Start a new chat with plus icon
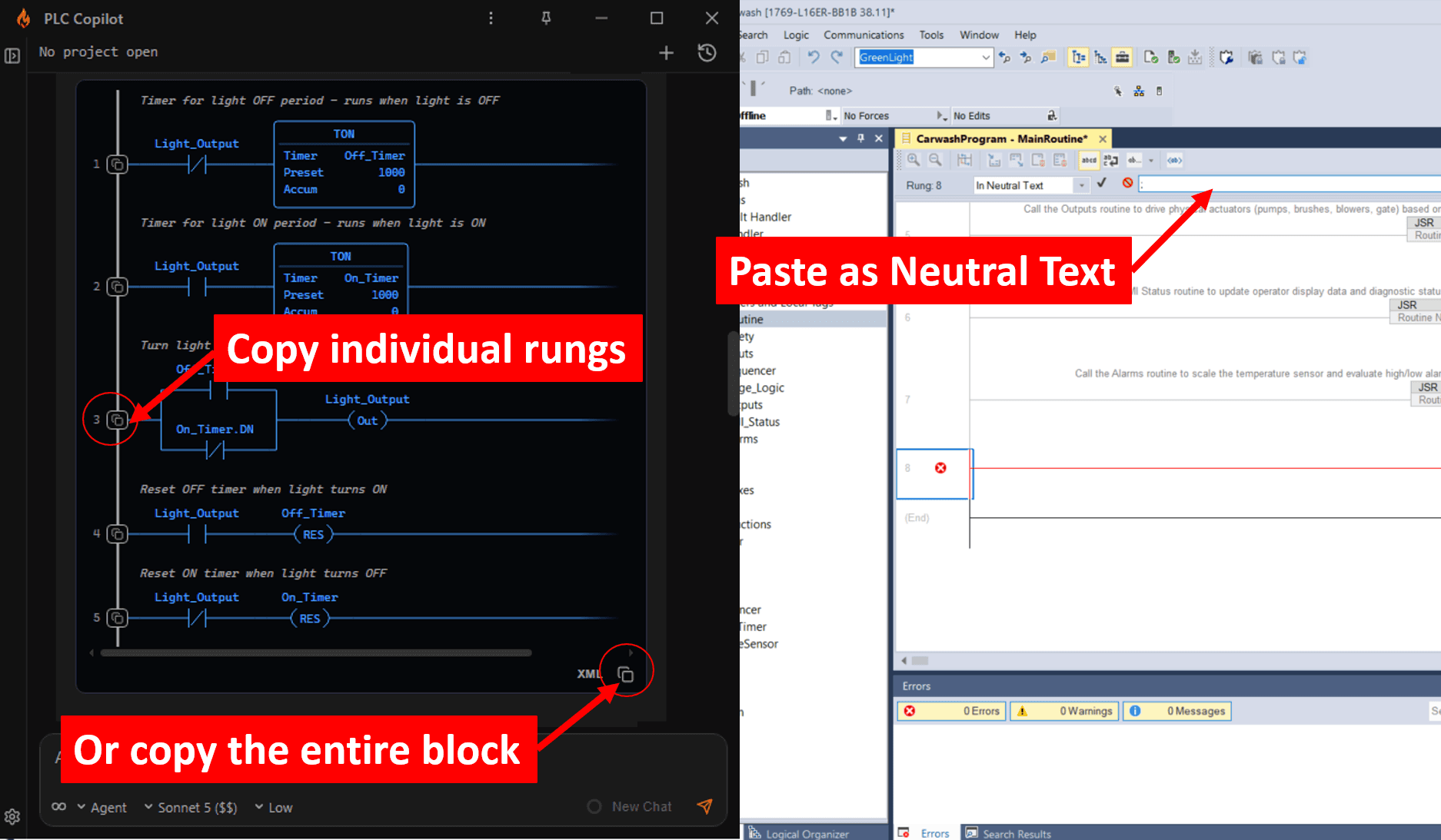This screenshot has width=1441, height=840. pos(666,52)
